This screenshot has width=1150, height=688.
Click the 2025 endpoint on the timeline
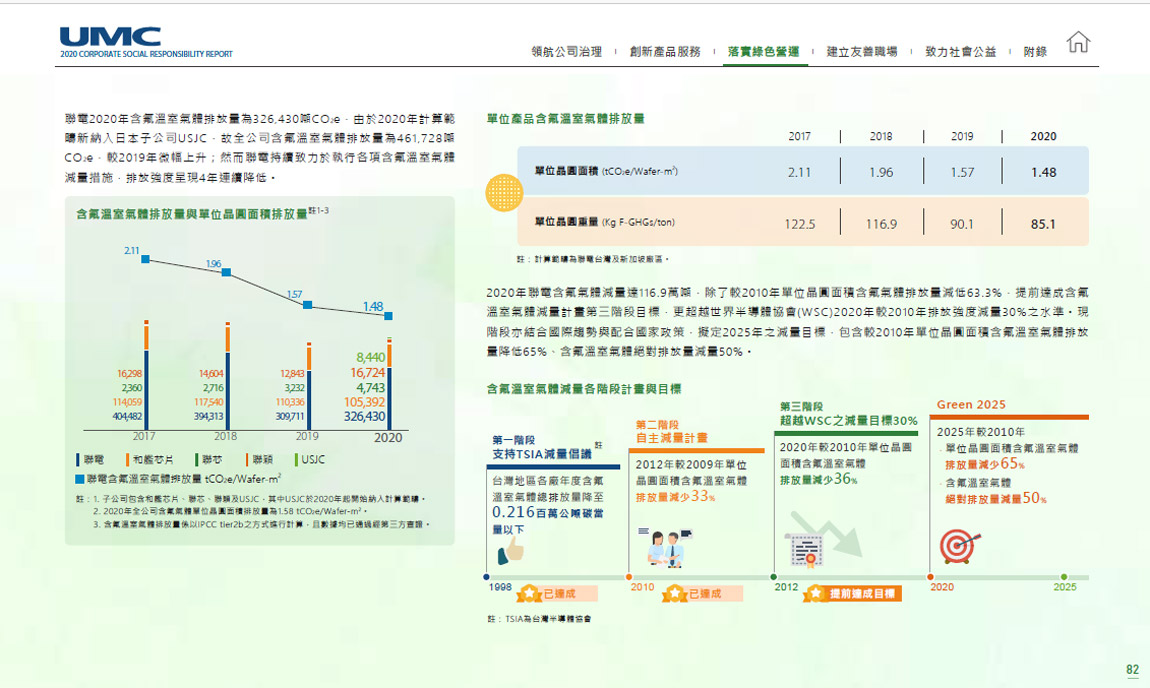[x=1087, y=577]
